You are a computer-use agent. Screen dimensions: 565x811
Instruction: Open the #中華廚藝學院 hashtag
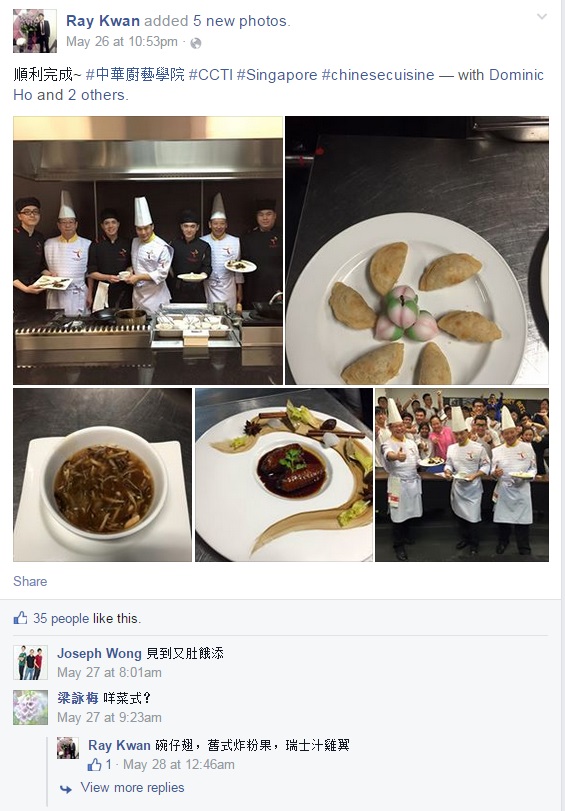[x=135, y=75]
